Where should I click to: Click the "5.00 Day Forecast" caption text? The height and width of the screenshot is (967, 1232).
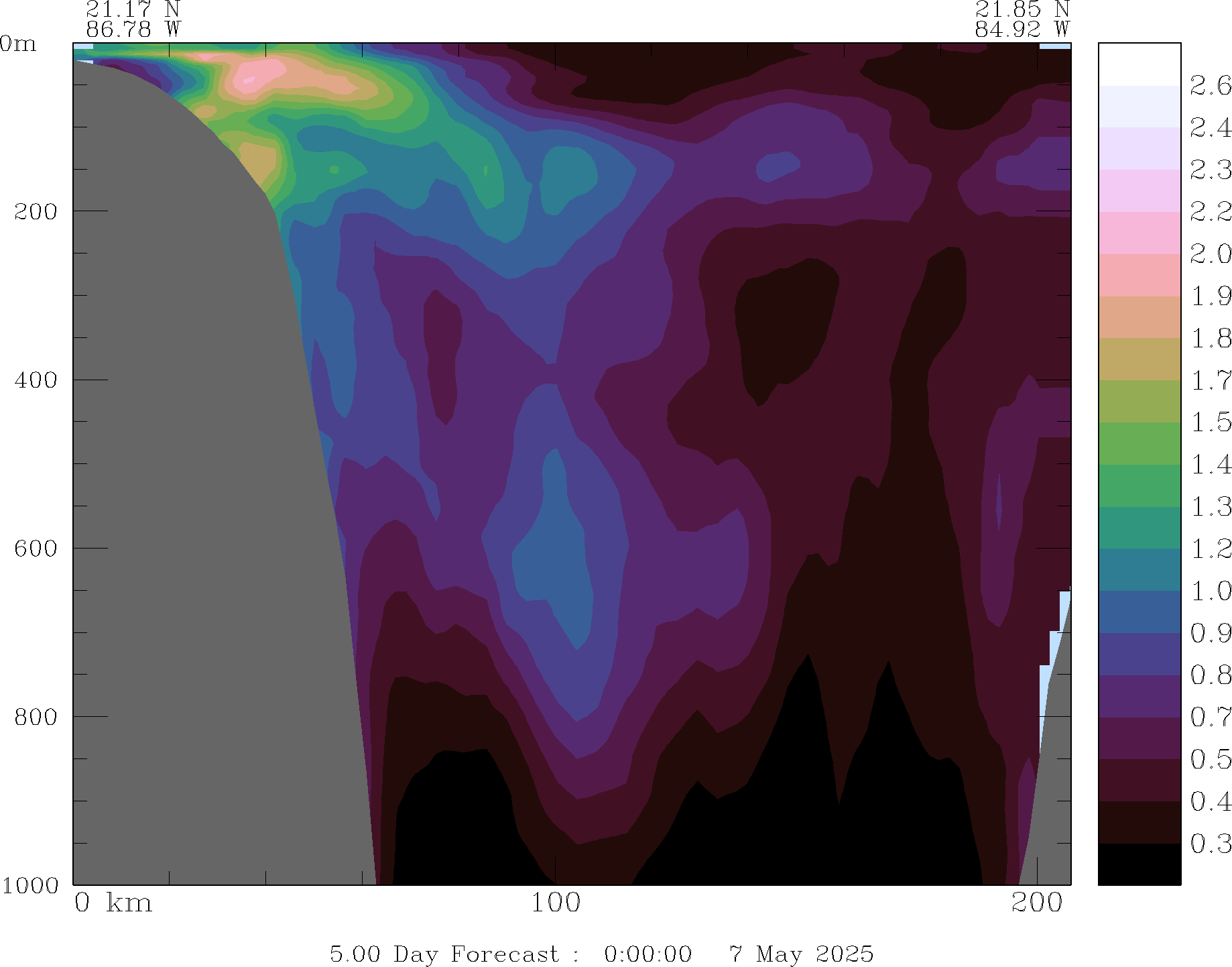pos(444,954)
